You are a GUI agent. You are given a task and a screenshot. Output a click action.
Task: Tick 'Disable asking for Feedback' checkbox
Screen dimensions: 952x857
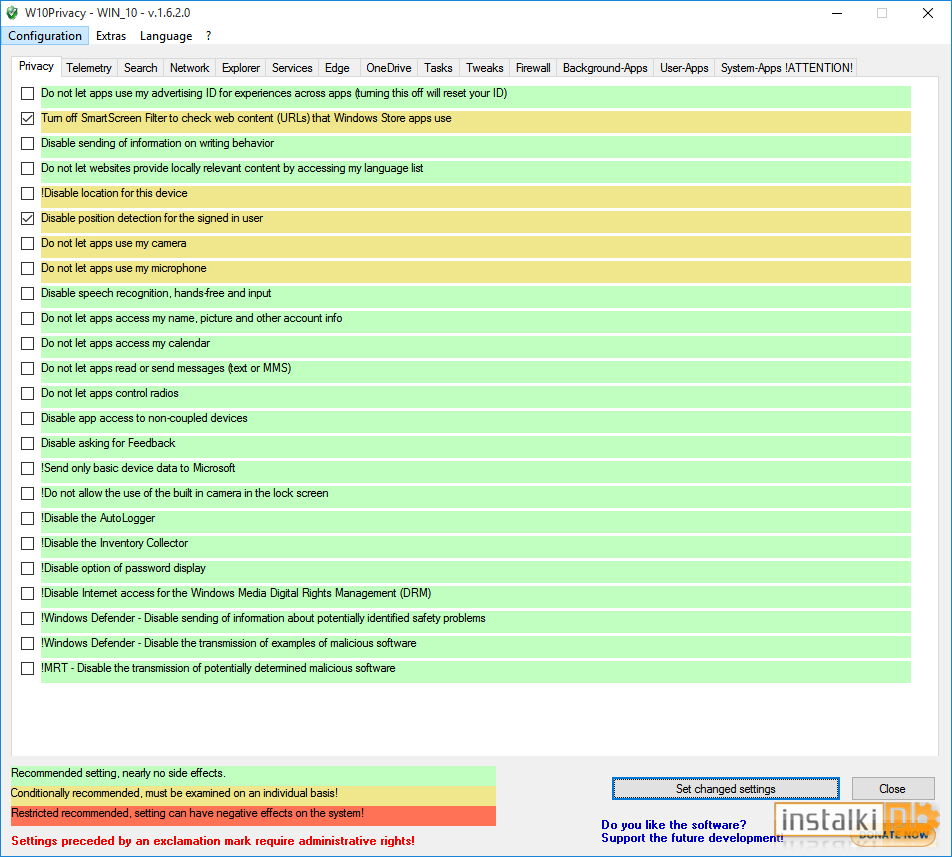point(27,444)
